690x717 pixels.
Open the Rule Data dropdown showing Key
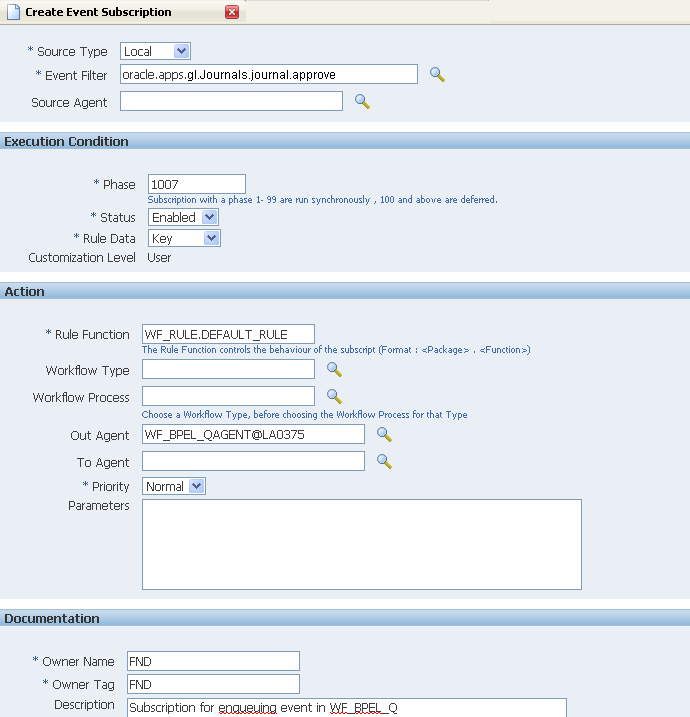(184, 238)
